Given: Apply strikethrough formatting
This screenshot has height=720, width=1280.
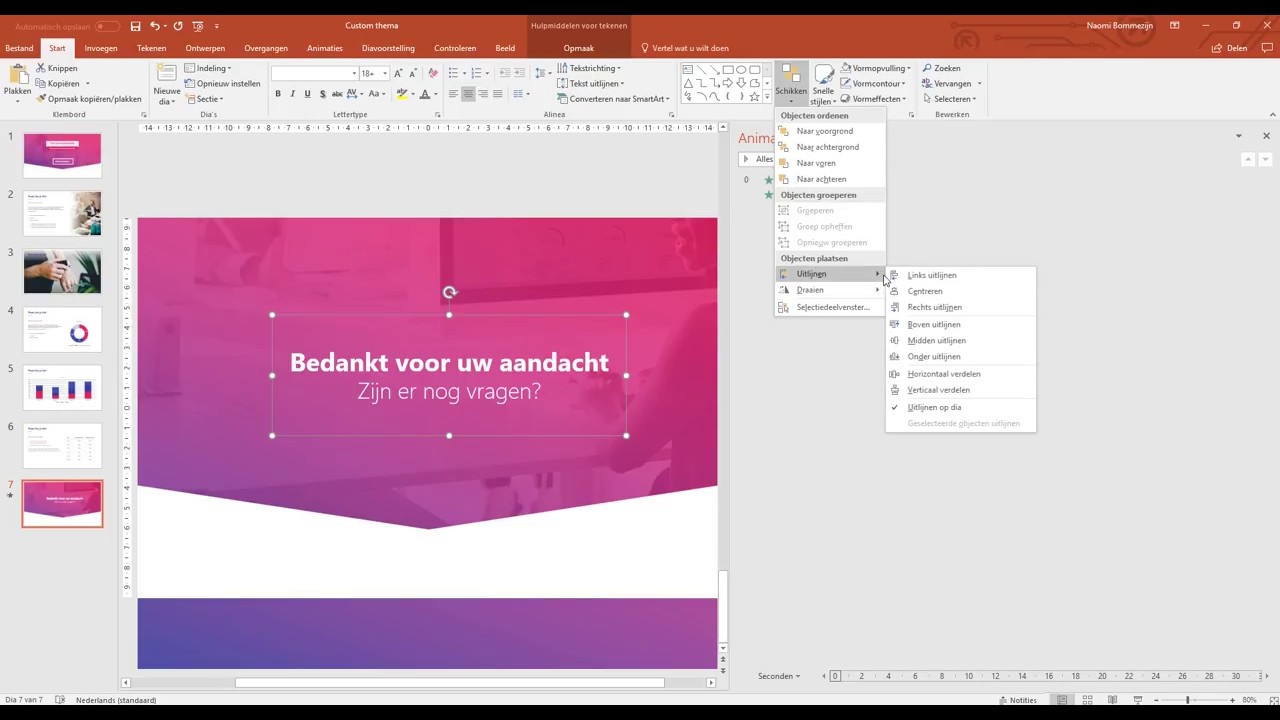Looking at the screenshot, I should coord(337,94).
